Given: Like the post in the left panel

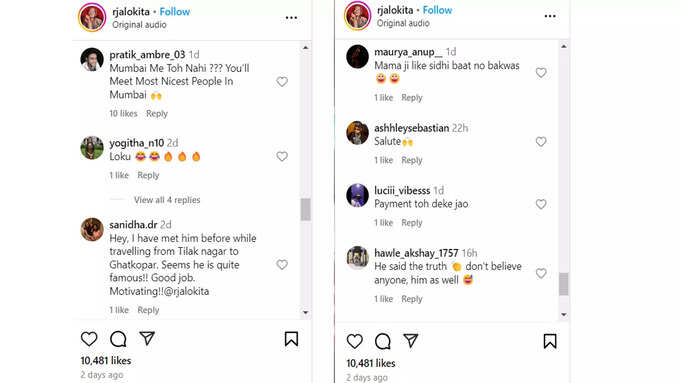Looking at the screenshot, I should coord(89,339).
